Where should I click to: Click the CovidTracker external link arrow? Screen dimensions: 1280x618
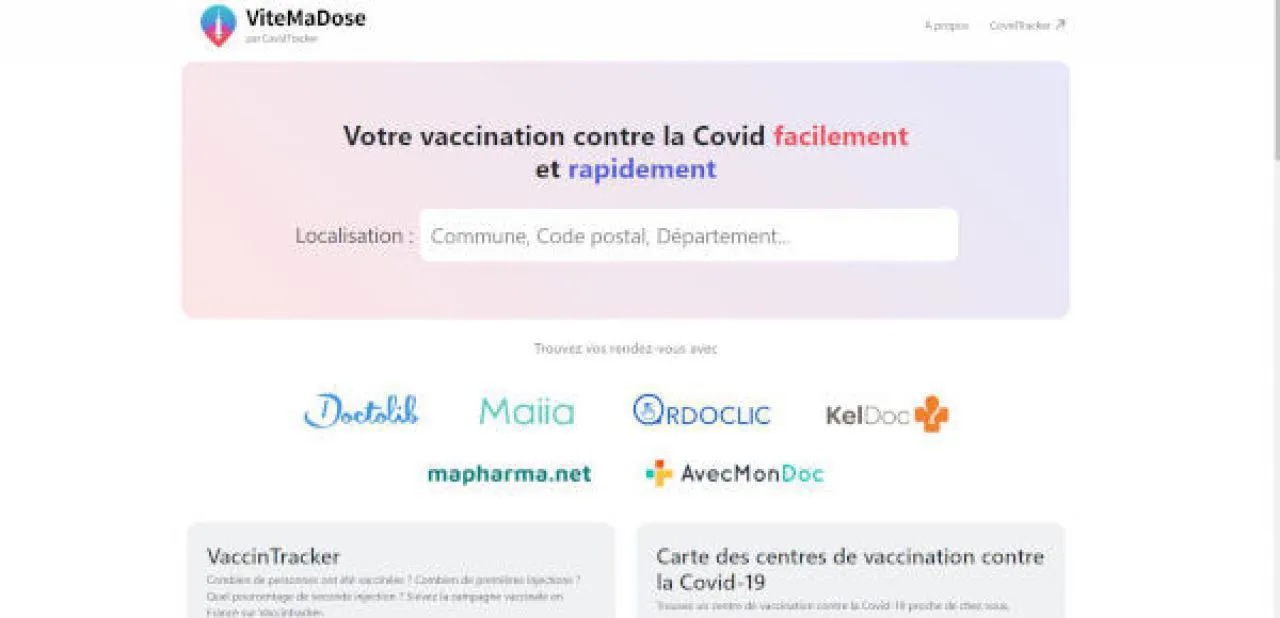[1060, 25]
